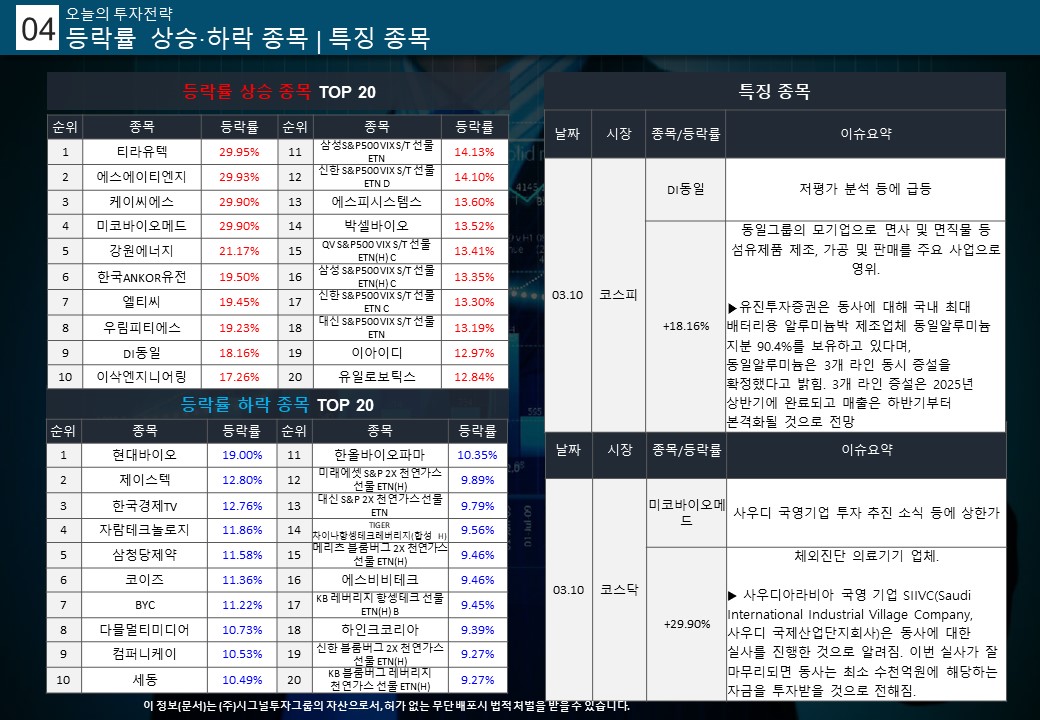Click the '11.36%' rate cell
This screenshot has width=1040, height=720.
coord(242,579)
